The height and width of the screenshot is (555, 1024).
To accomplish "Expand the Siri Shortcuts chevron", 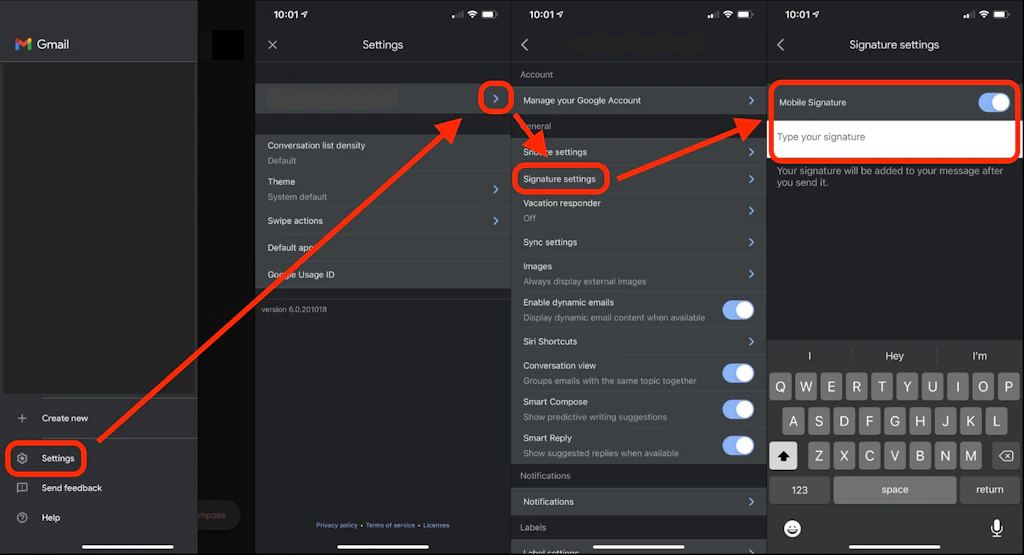I will click(x=751, y=341).
